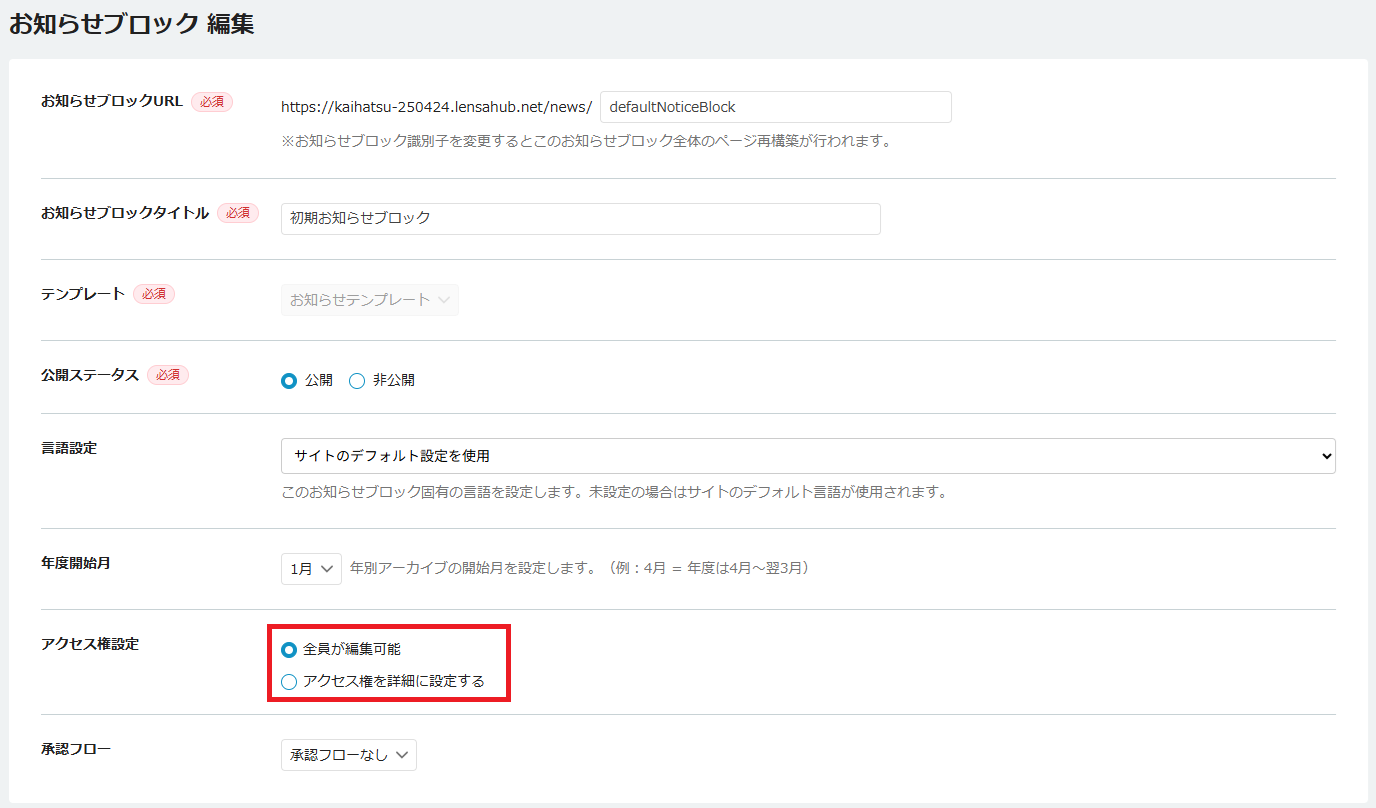The image size is (1376, 808).
Task: Click the kaihatsu-250424.lensahub.net URL prefix text
Action: pyautogui.click(x=436, y=107)
